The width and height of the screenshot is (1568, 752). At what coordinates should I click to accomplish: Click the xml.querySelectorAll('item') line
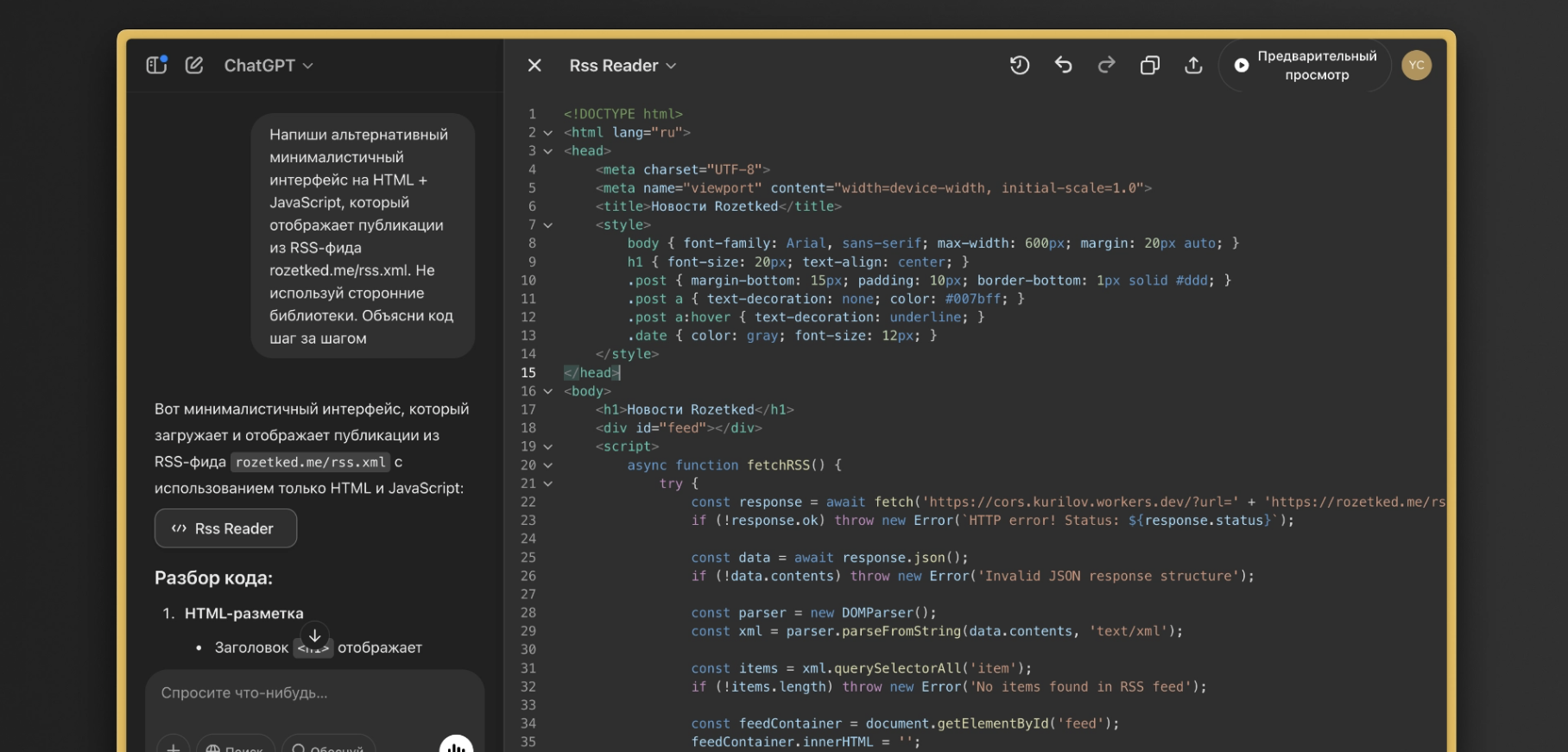tap(861, 669)
